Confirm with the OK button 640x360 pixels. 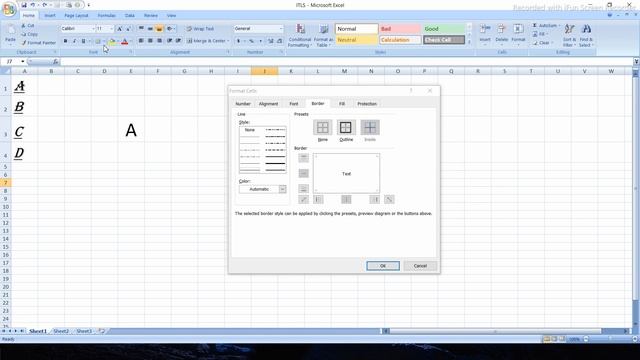coord(383,266)
